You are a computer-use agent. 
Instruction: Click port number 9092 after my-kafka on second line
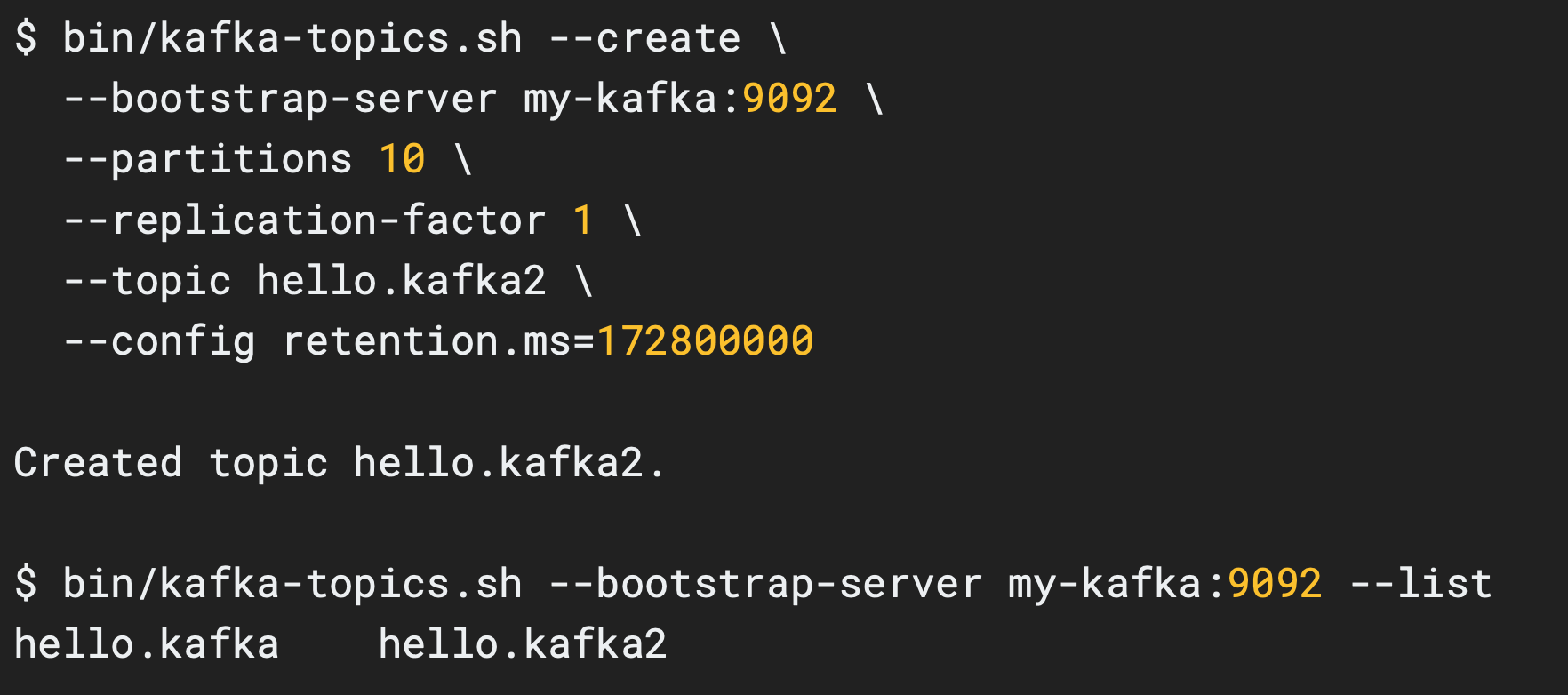(x=789, y=99)
